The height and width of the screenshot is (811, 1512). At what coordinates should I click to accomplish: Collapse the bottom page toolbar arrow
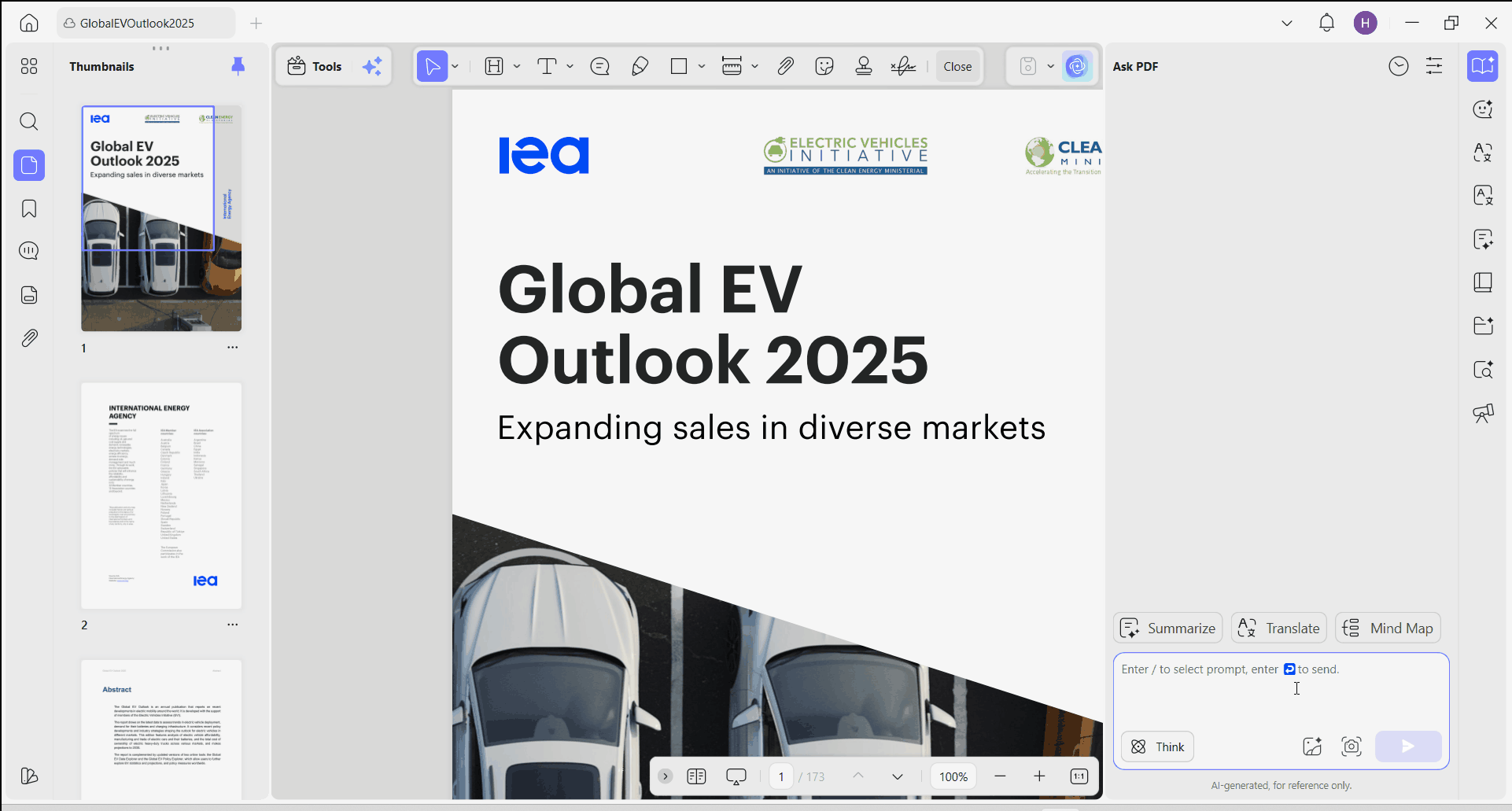(666, 776)
